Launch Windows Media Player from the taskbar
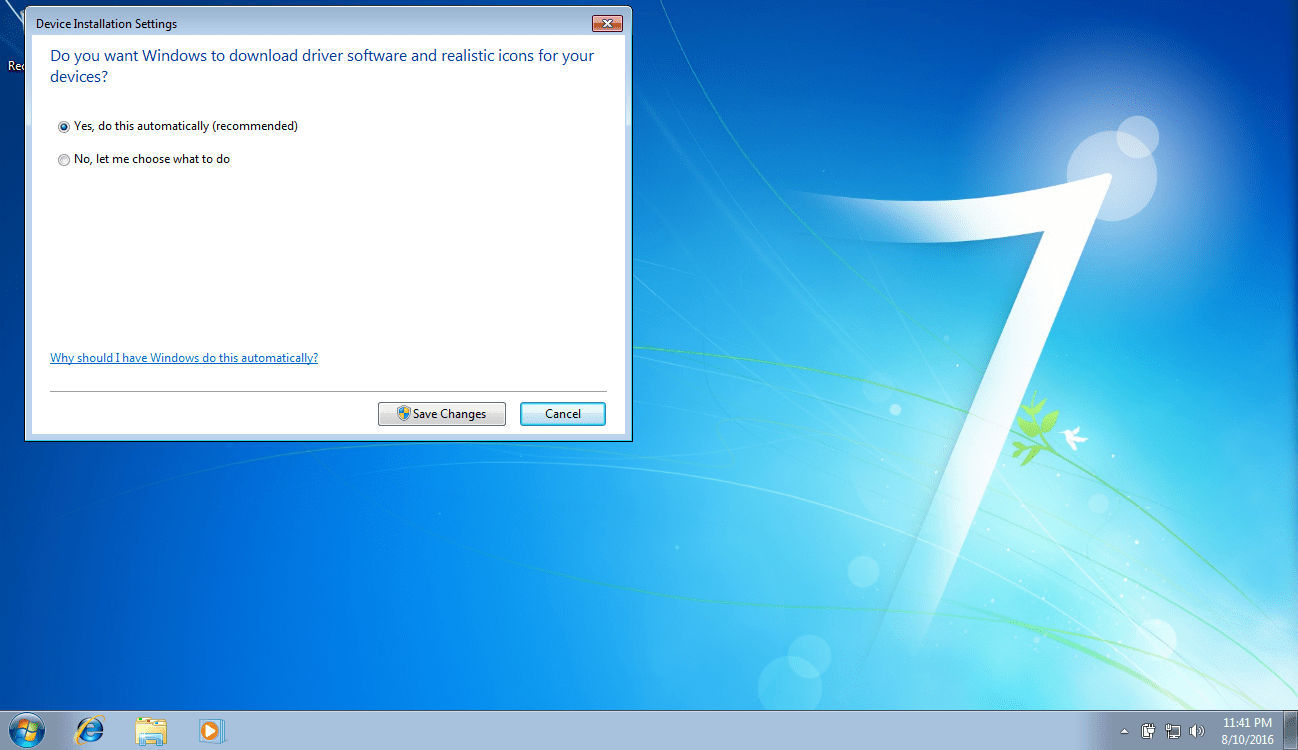The image size is (1298, 750). pos(212,731)
